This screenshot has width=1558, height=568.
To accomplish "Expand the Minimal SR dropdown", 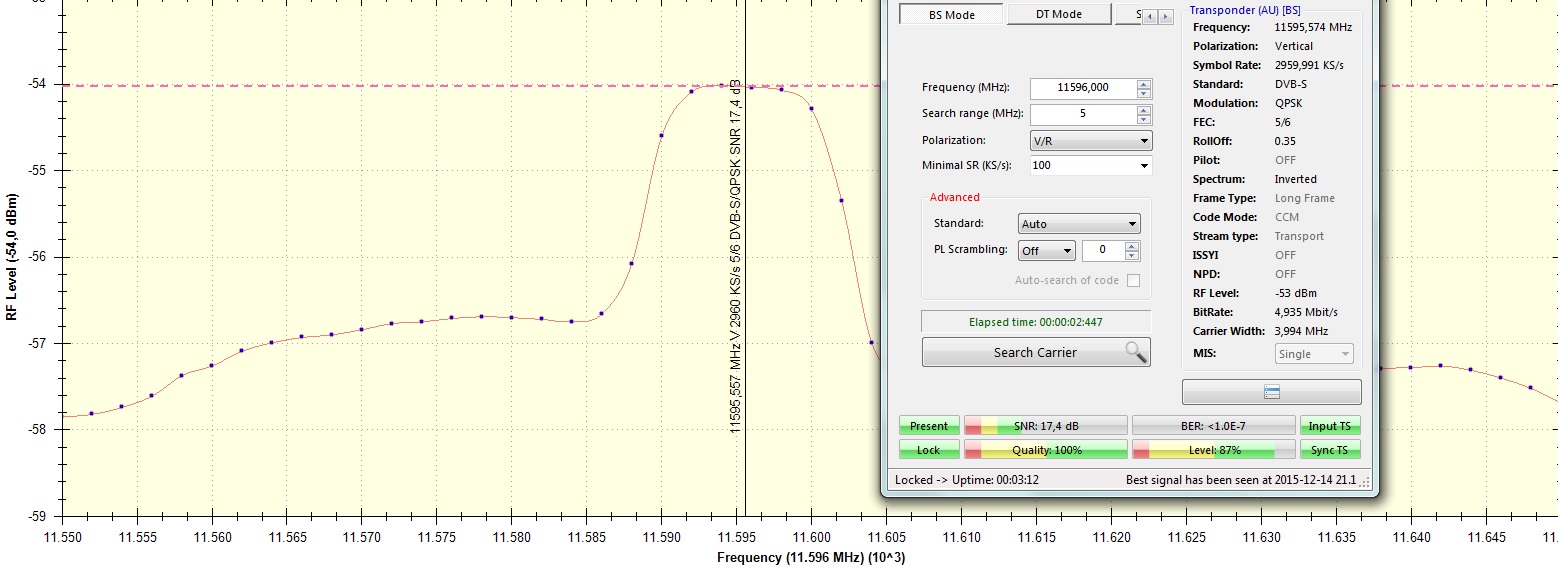I will (x=1090, y=165).
